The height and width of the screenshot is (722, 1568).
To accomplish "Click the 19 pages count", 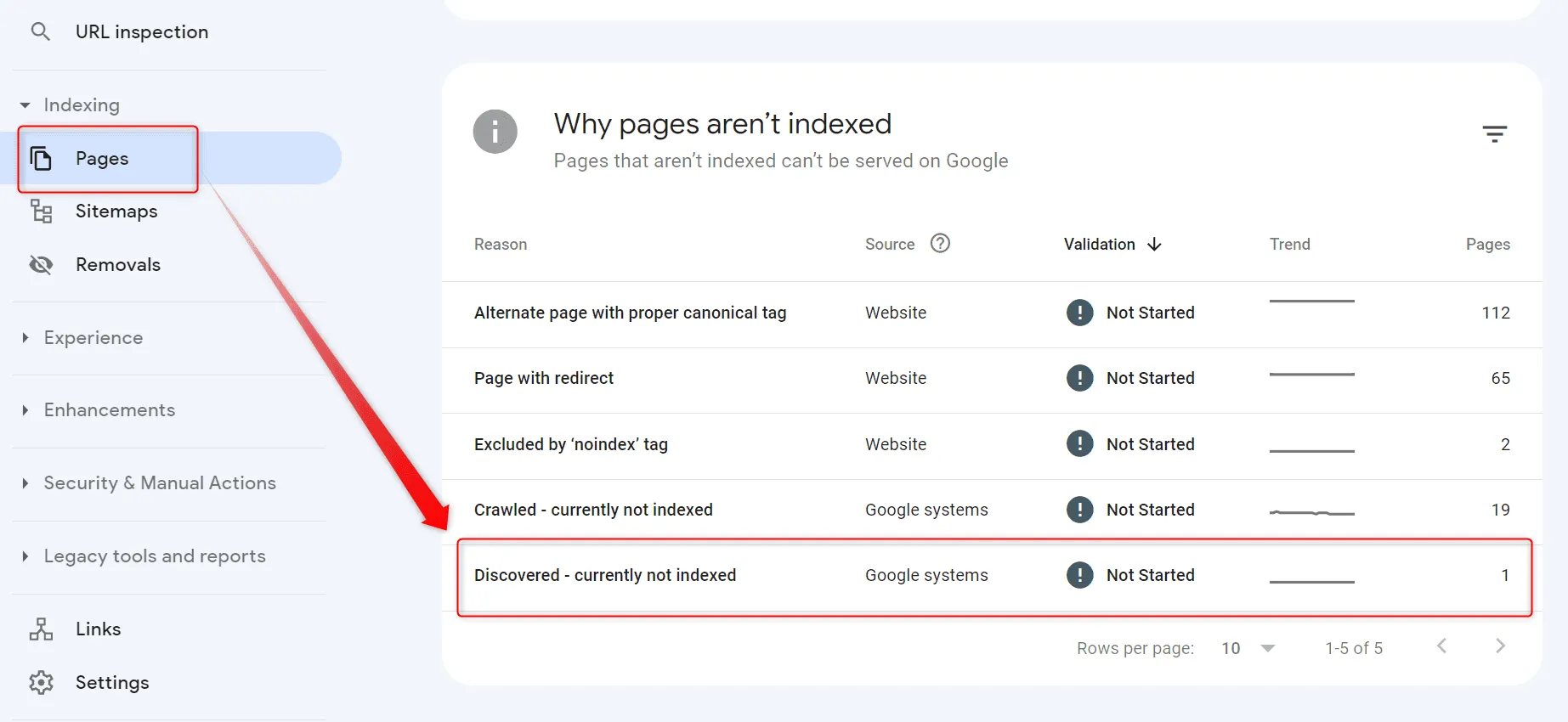I will 1501,510.
